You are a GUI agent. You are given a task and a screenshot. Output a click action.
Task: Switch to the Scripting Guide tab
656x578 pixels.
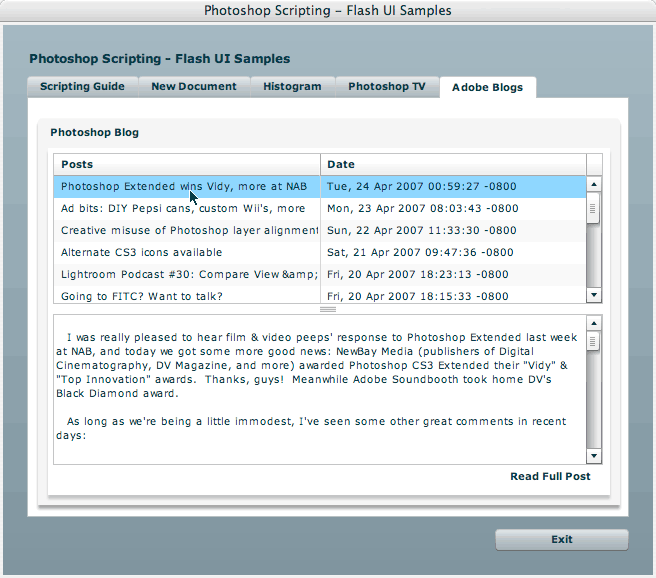82,87
